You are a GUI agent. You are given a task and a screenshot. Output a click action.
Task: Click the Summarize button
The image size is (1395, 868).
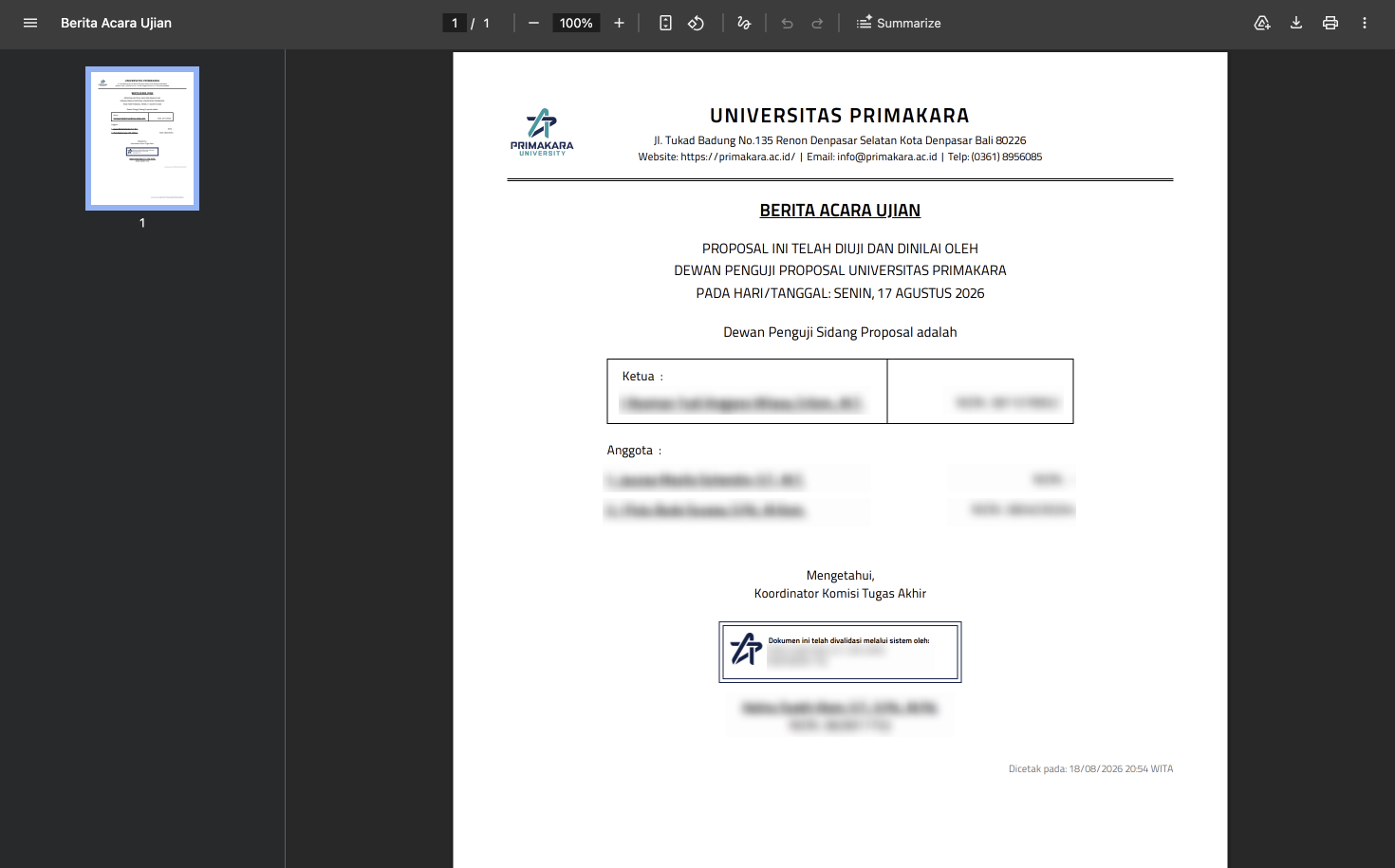tap(898, 23)
